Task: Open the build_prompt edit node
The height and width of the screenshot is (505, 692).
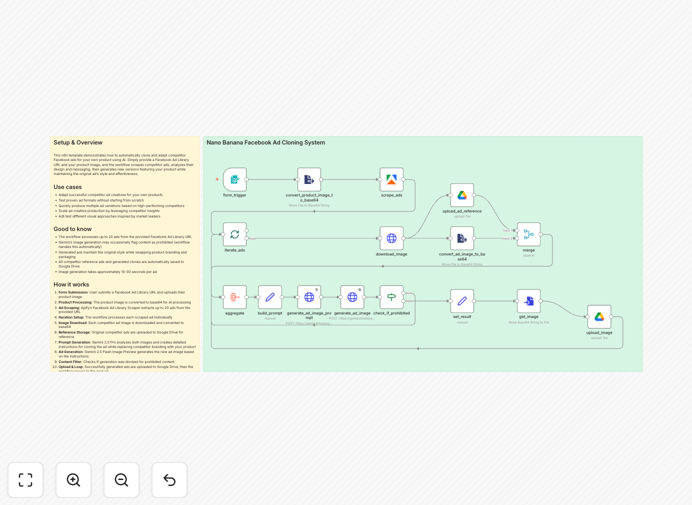Action: (x=270, y=297)
